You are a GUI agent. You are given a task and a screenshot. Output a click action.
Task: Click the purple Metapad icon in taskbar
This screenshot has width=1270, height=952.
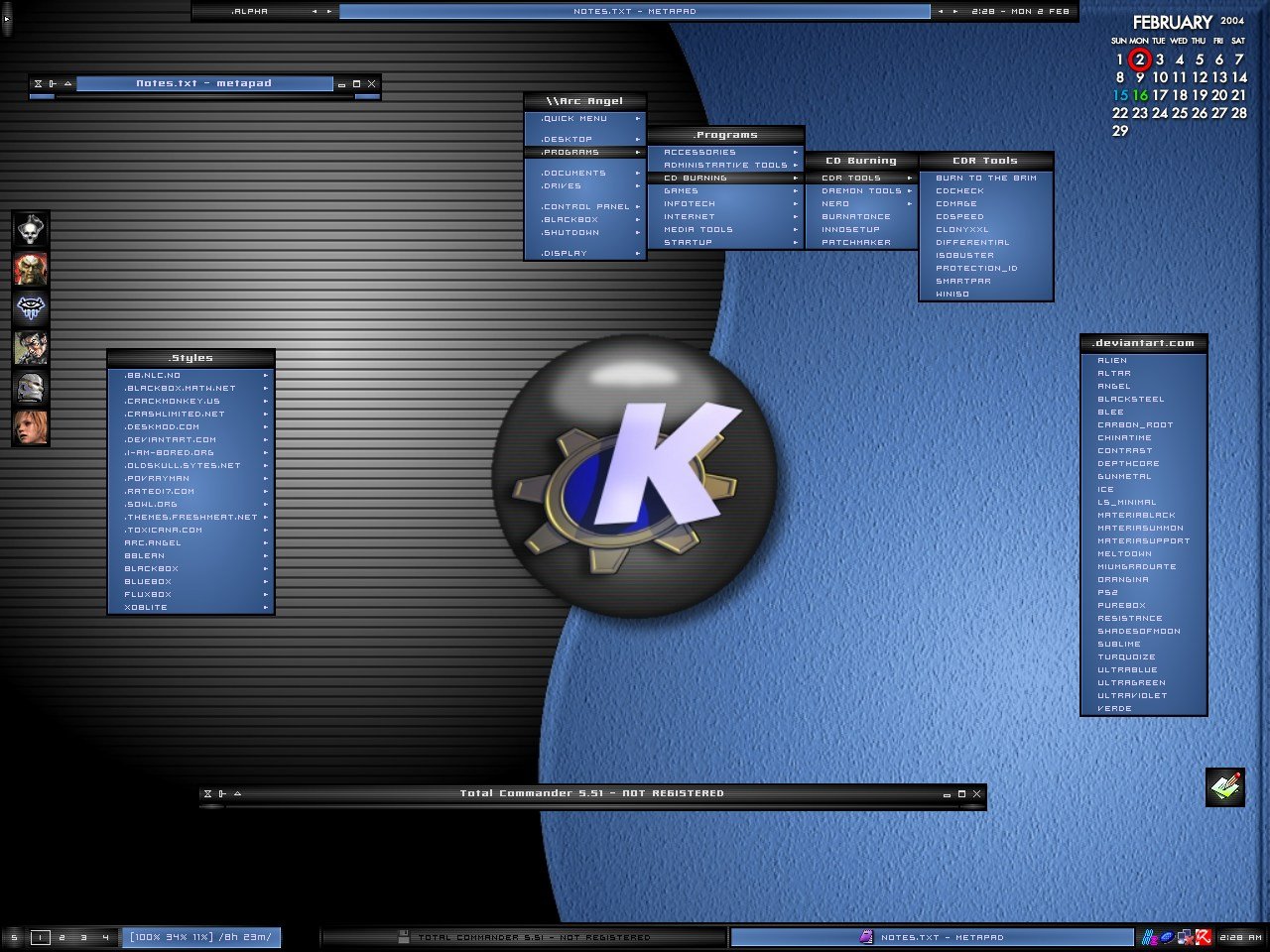(x=867, y=937)
